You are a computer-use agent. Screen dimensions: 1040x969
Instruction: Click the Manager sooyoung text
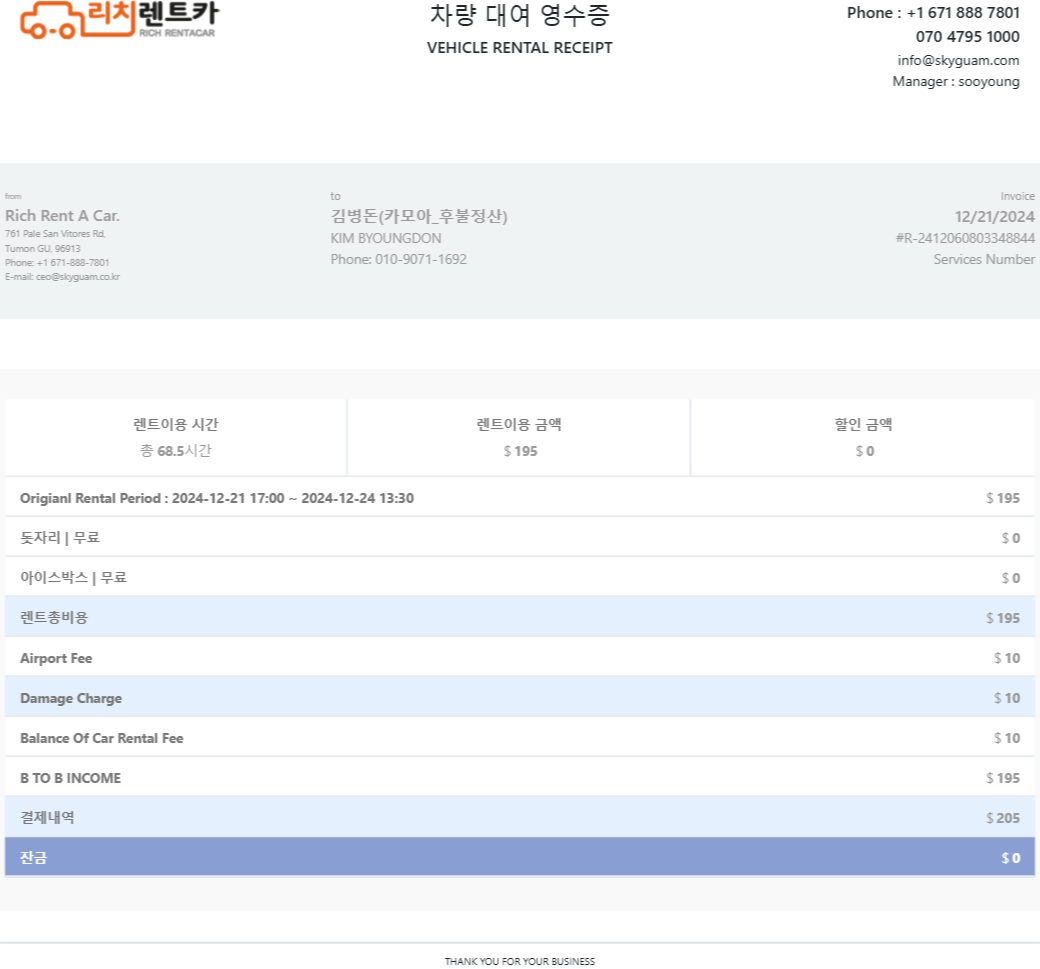click(955, 82)
